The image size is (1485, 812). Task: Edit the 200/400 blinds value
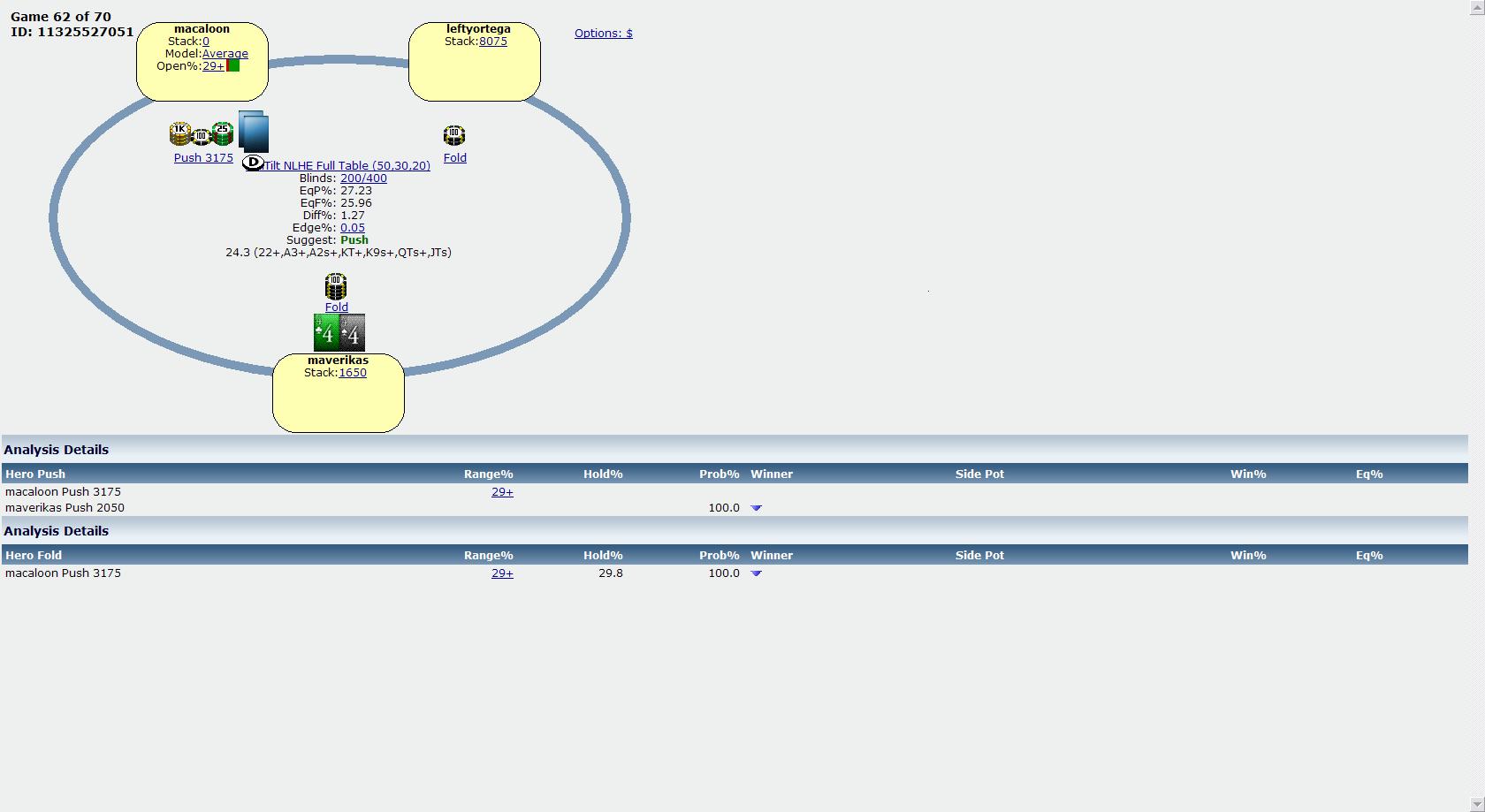363,178
